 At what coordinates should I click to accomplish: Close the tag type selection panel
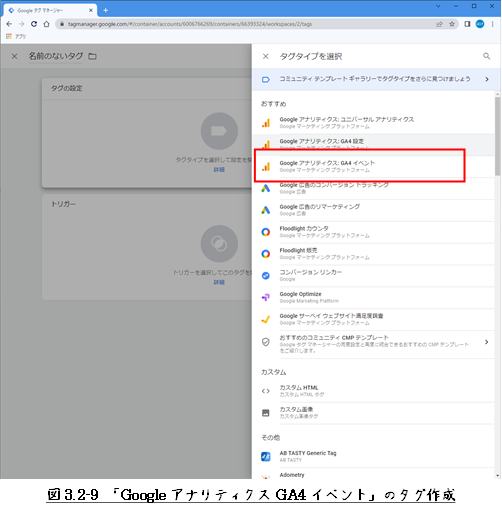tap(265, 56)
